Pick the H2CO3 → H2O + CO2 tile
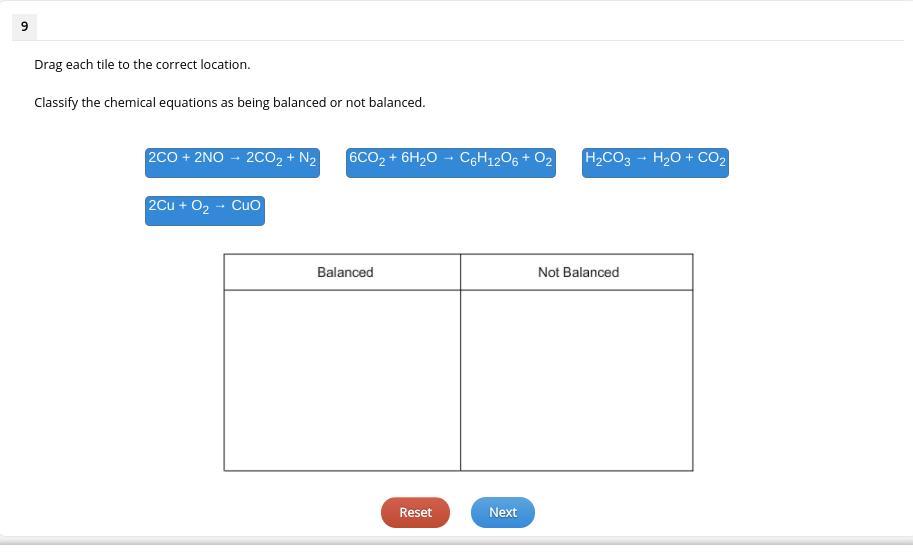913x552 pixels. click(x=655, y=162)
